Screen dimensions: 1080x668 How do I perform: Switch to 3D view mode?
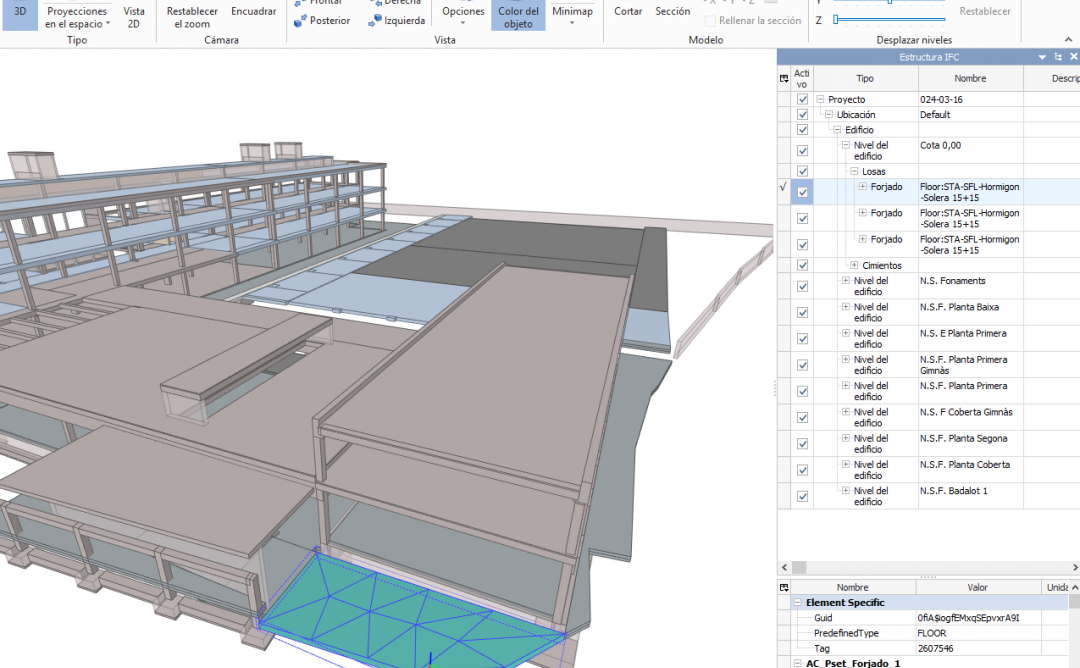(20, 15)
